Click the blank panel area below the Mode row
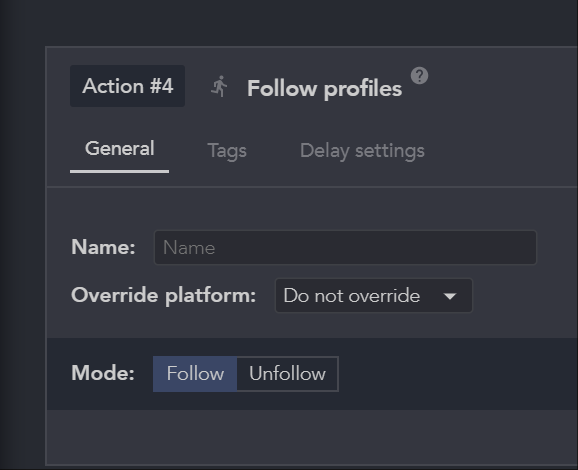The image size is (578, 470). coord(311,437)
